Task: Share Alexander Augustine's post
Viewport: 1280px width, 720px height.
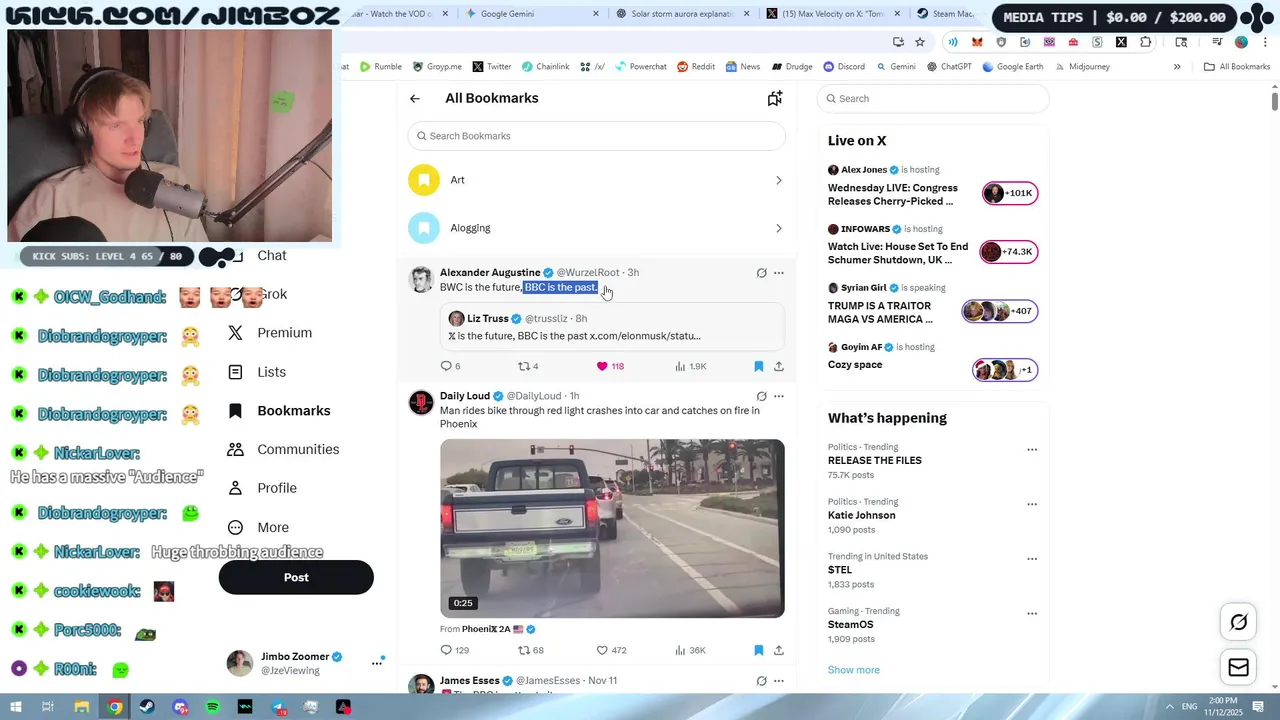Action: point(779,366)
